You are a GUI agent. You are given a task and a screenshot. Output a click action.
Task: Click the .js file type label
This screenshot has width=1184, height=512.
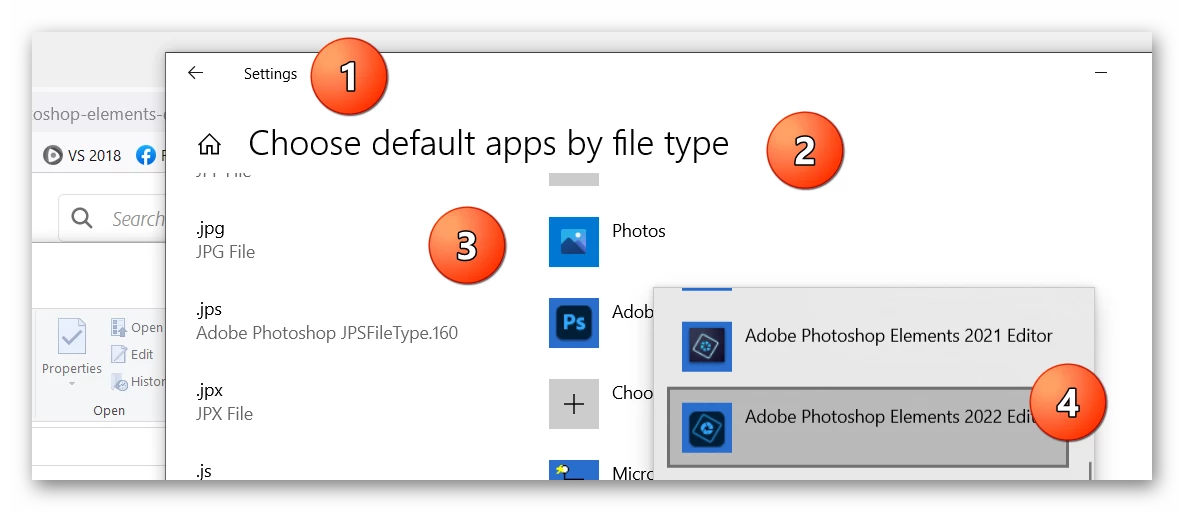[x=204, y=471]
